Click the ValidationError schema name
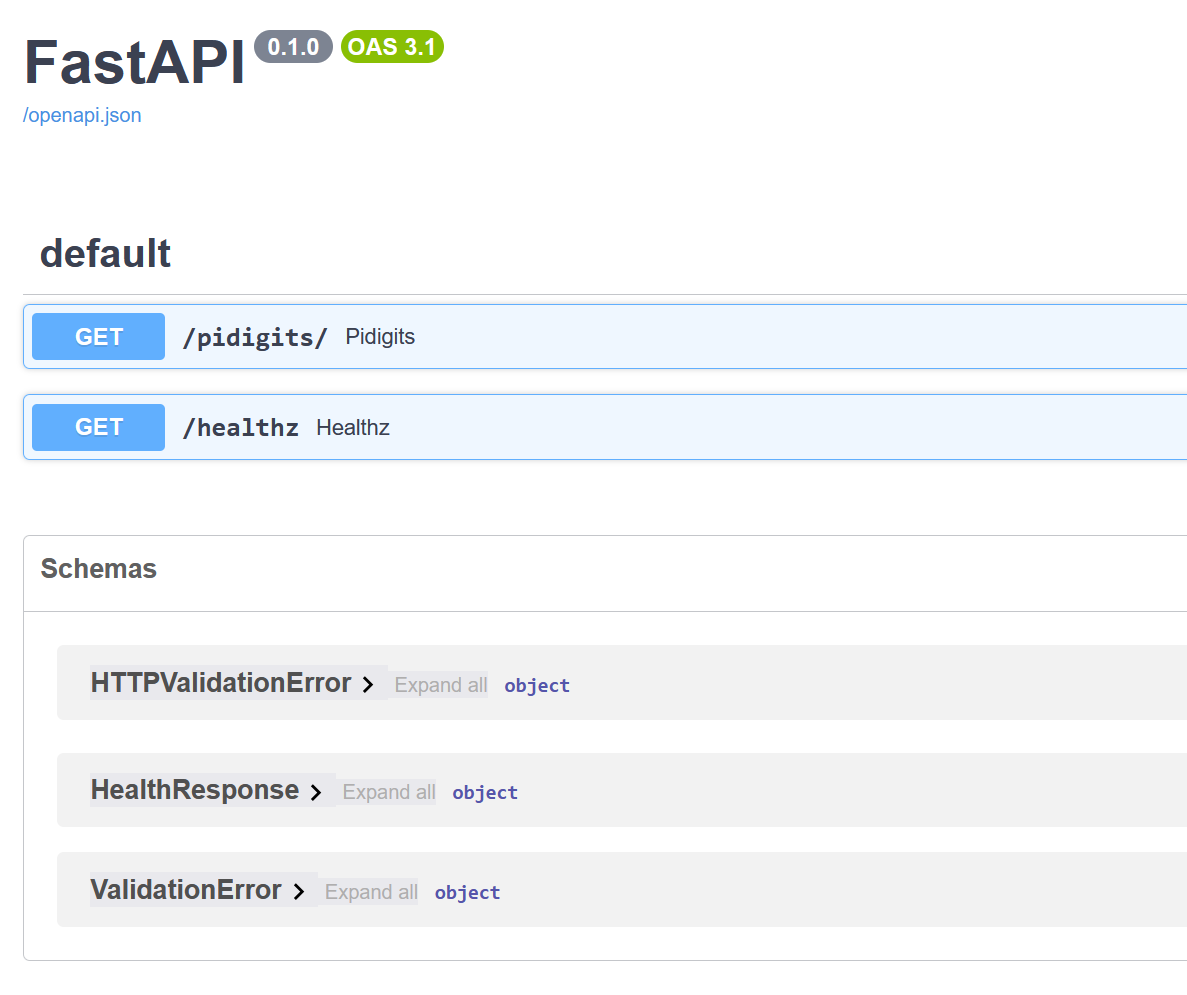Viewport: 1187px width, 995px height. pyautogui.click(x=185, y=890)
